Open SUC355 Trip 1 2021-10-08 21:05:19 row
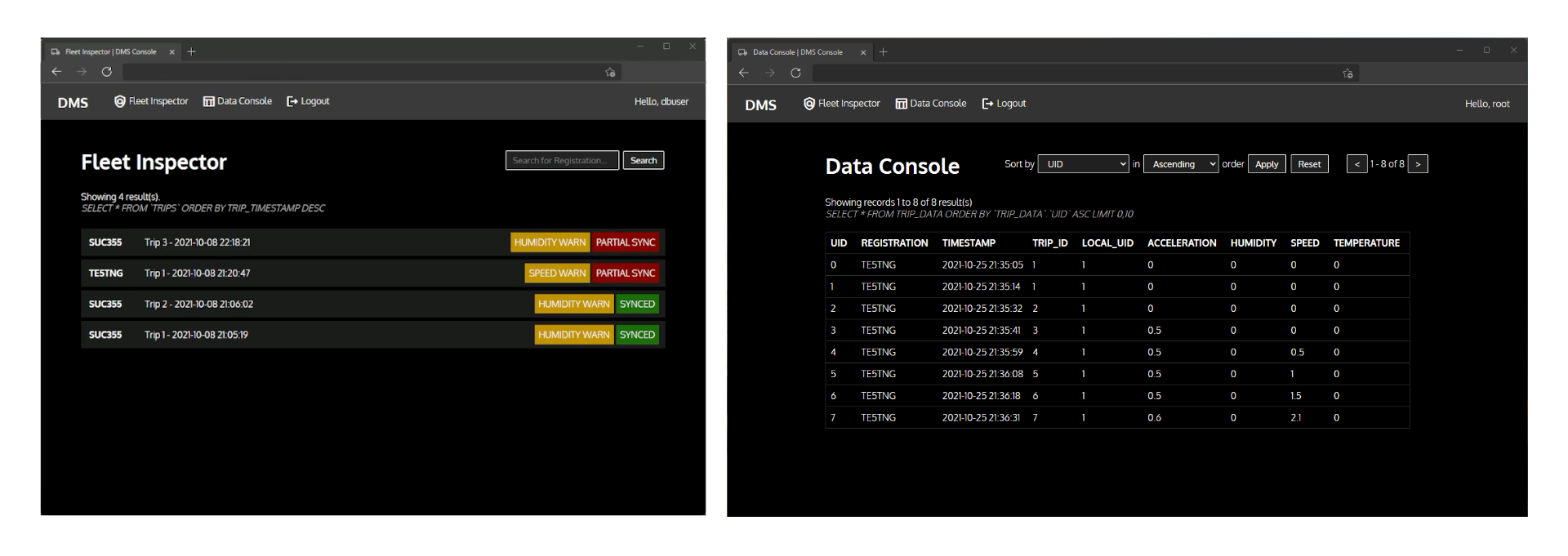 [x=372, y=335]
